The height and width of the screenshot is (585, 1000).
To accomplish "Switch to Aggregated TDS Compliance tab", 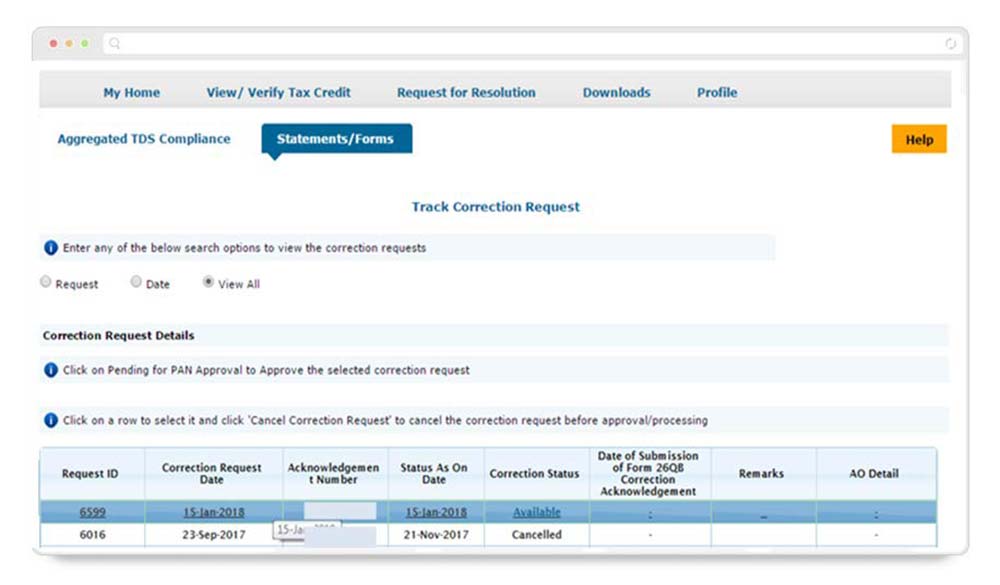I will [x=144, y=139].
